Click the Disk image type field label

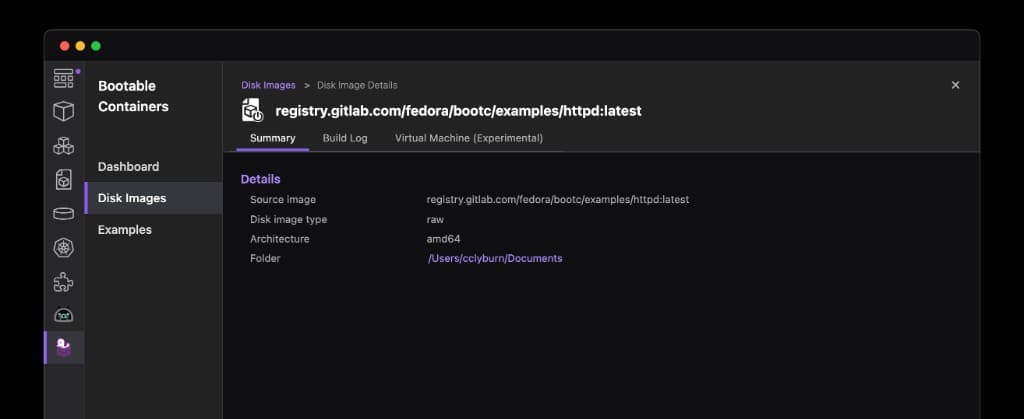(x=289, y=219)
